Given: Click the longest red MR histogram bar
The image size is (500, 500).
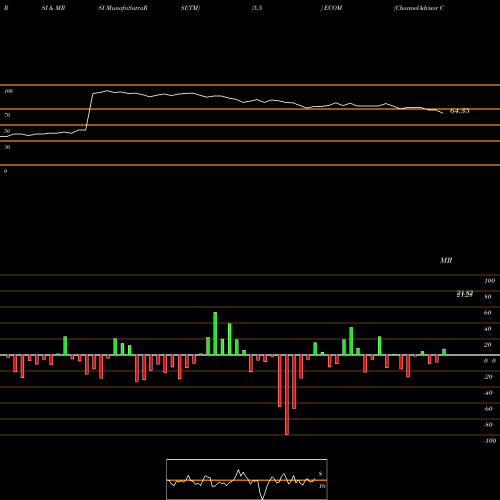Looking at the screenshot, I should coord(287,395).
